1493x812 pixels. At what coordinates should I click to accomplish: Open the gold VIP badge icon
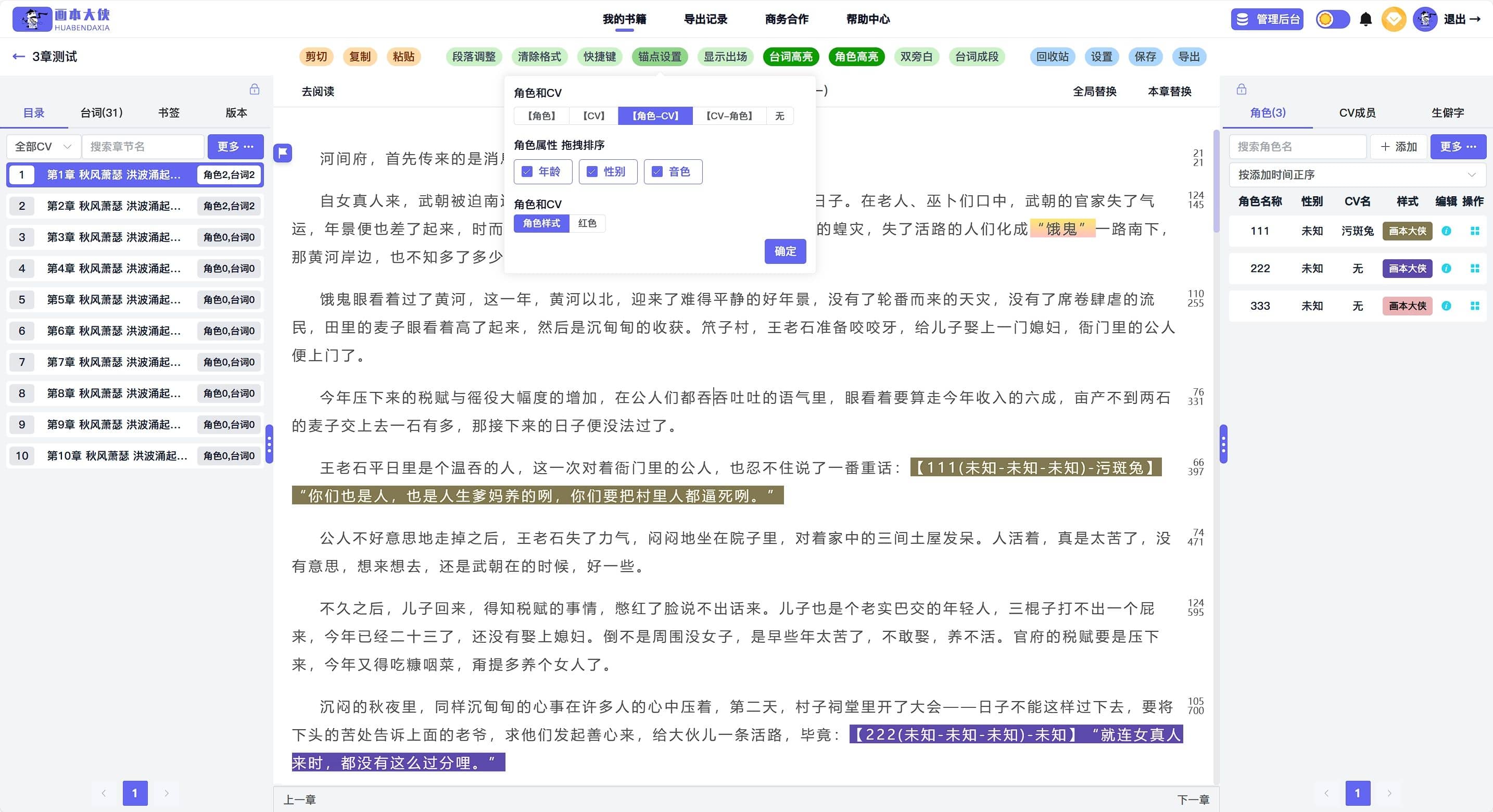coord(1394,19)
